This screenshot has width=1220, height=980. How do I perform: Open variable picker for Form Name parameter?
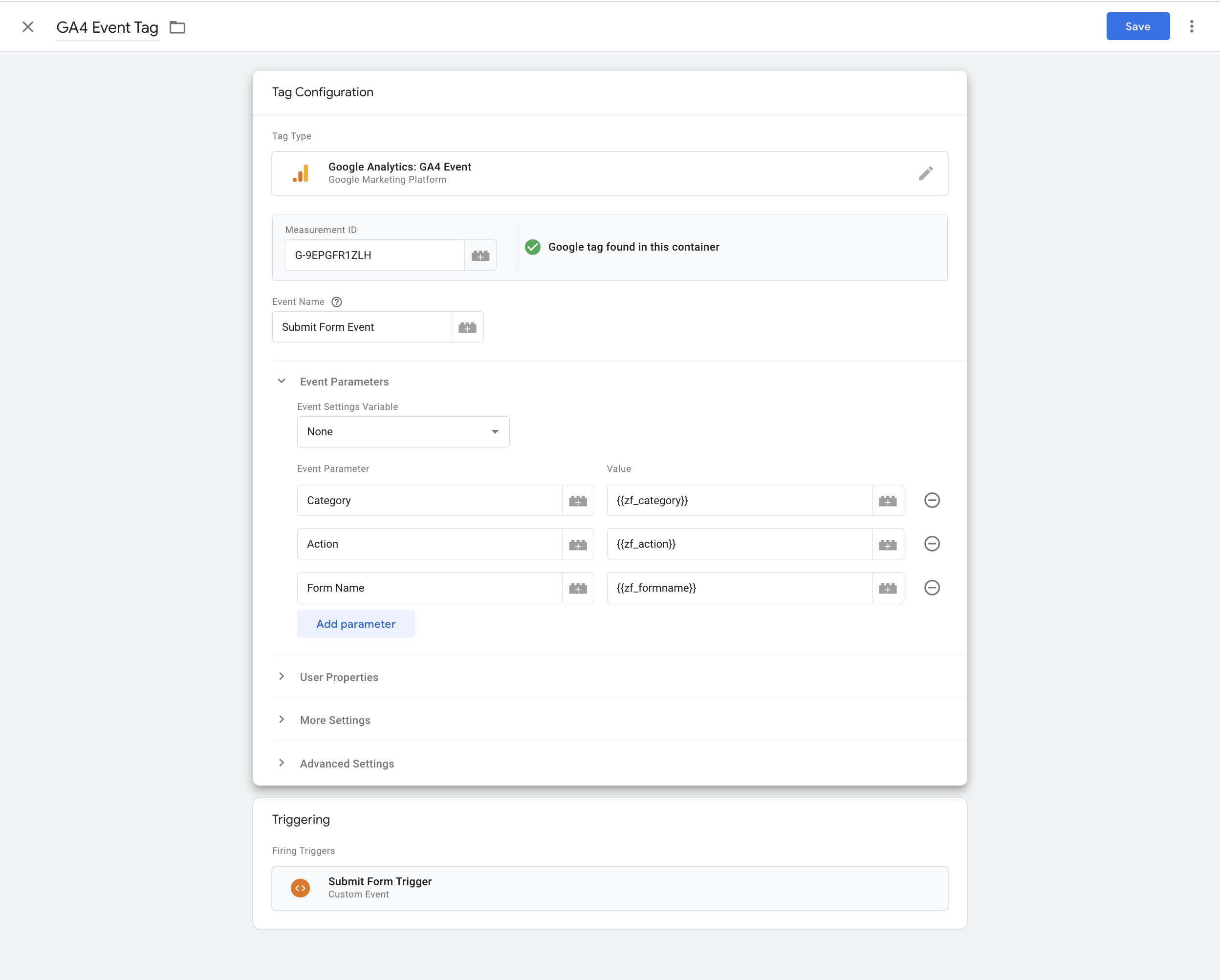(x=577, y=589)
